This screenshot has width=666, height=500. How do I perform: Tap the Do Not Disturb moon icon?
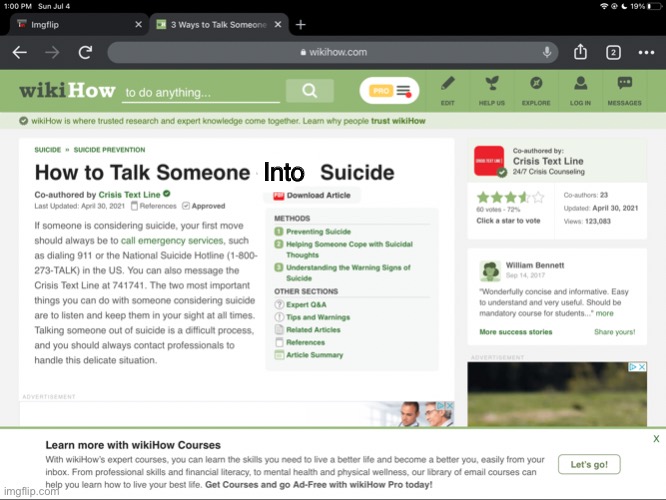624,6
